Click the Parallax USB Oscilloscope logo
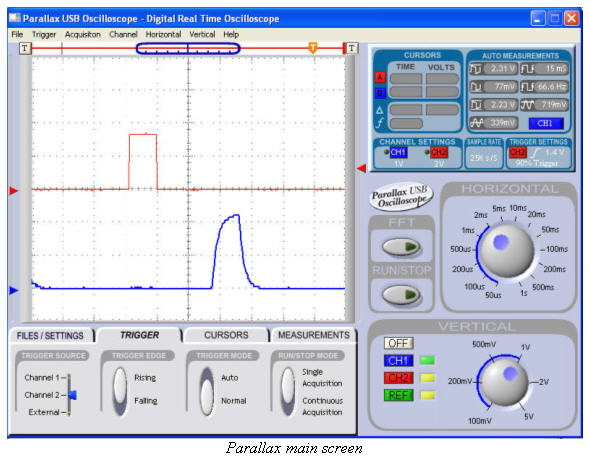Screen dimensions: 590x461 click(401, 197)
